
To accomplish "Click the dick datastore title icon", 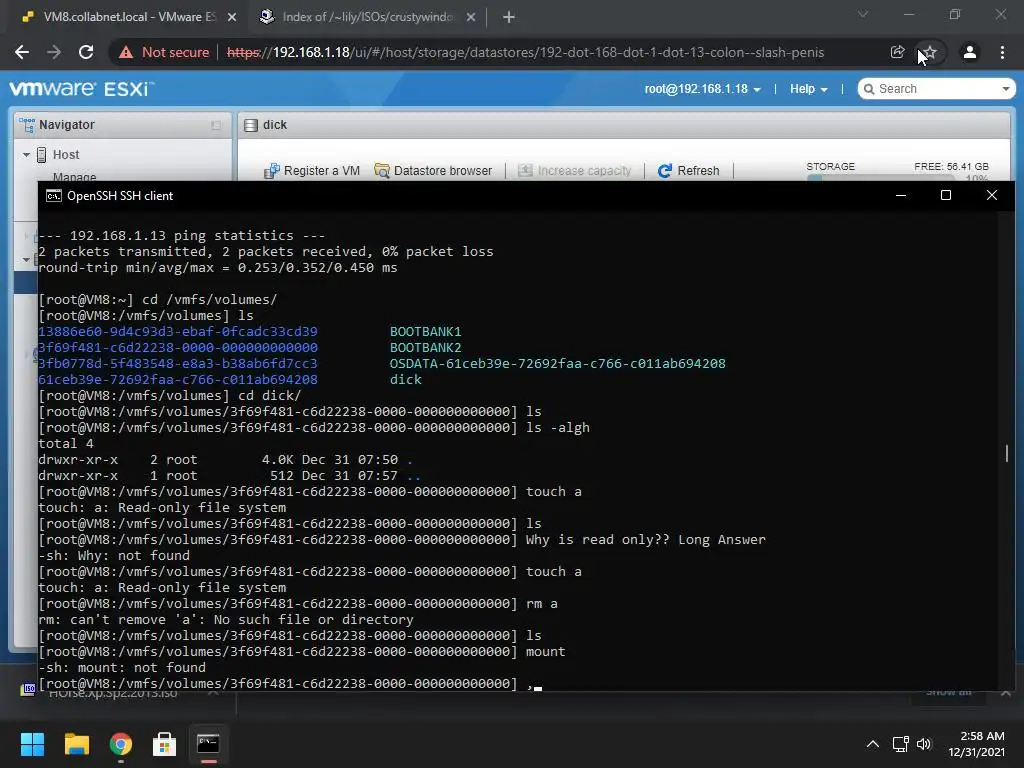I will point(251,125).
